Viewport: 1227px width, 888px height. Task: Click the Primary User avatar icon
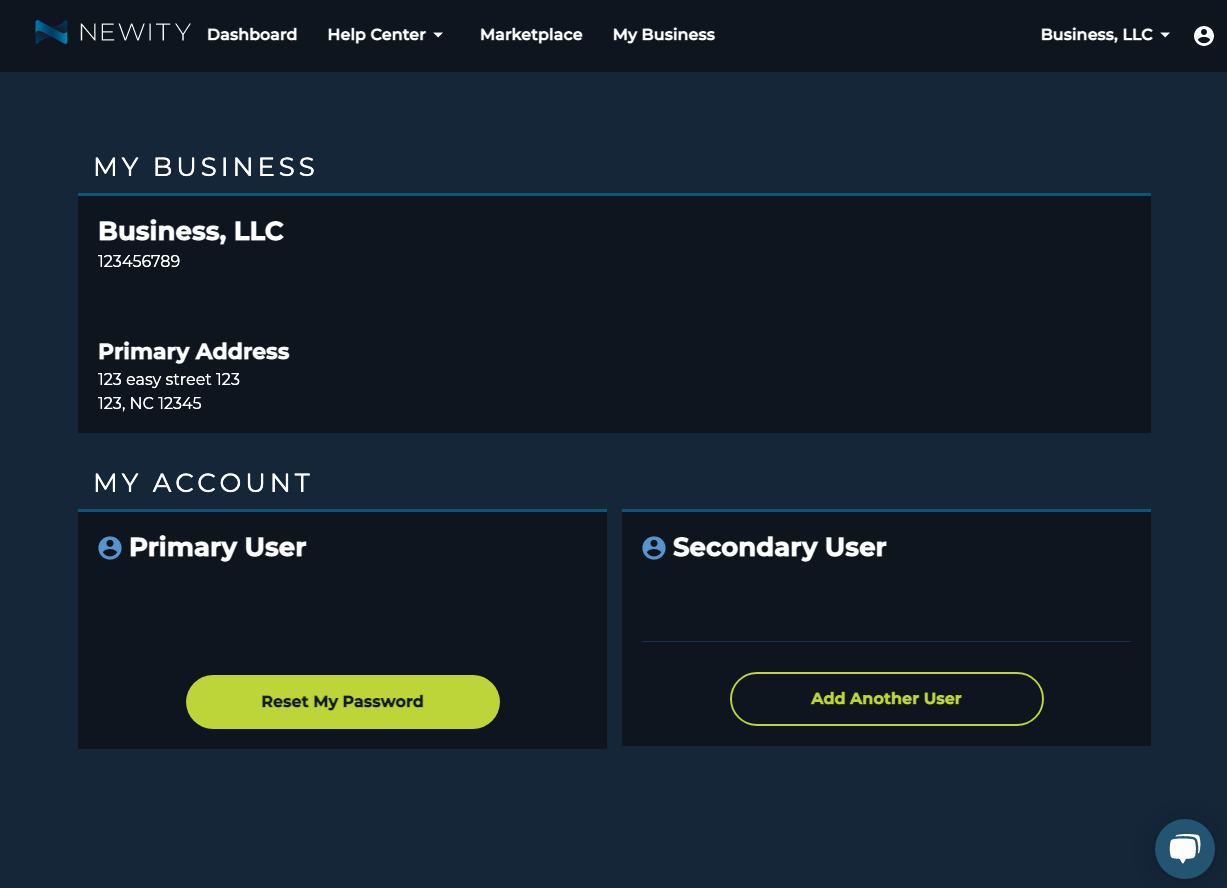coord(110,548)
